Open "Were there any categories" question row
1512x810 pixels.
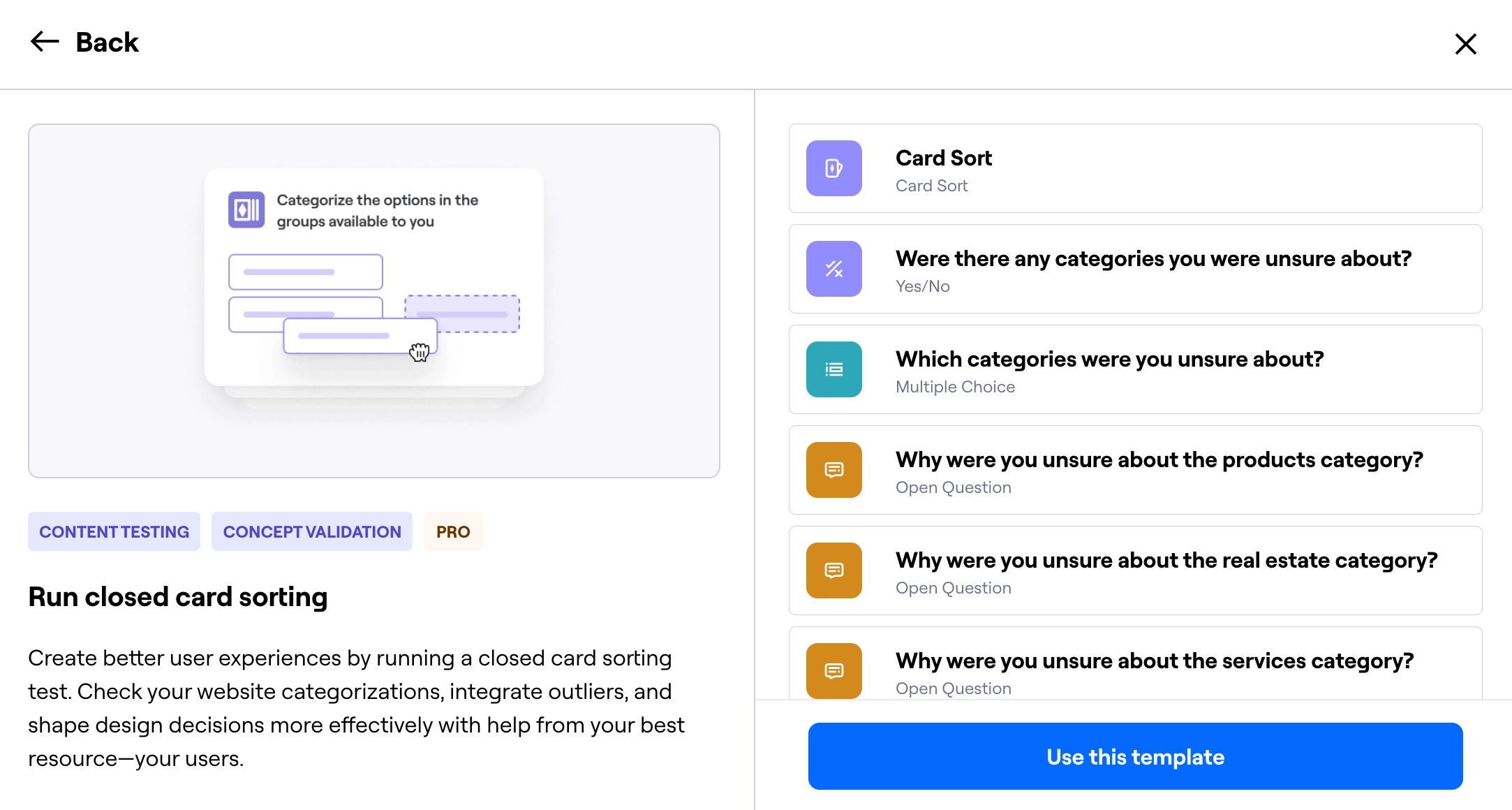click(x=1152, y=259)
